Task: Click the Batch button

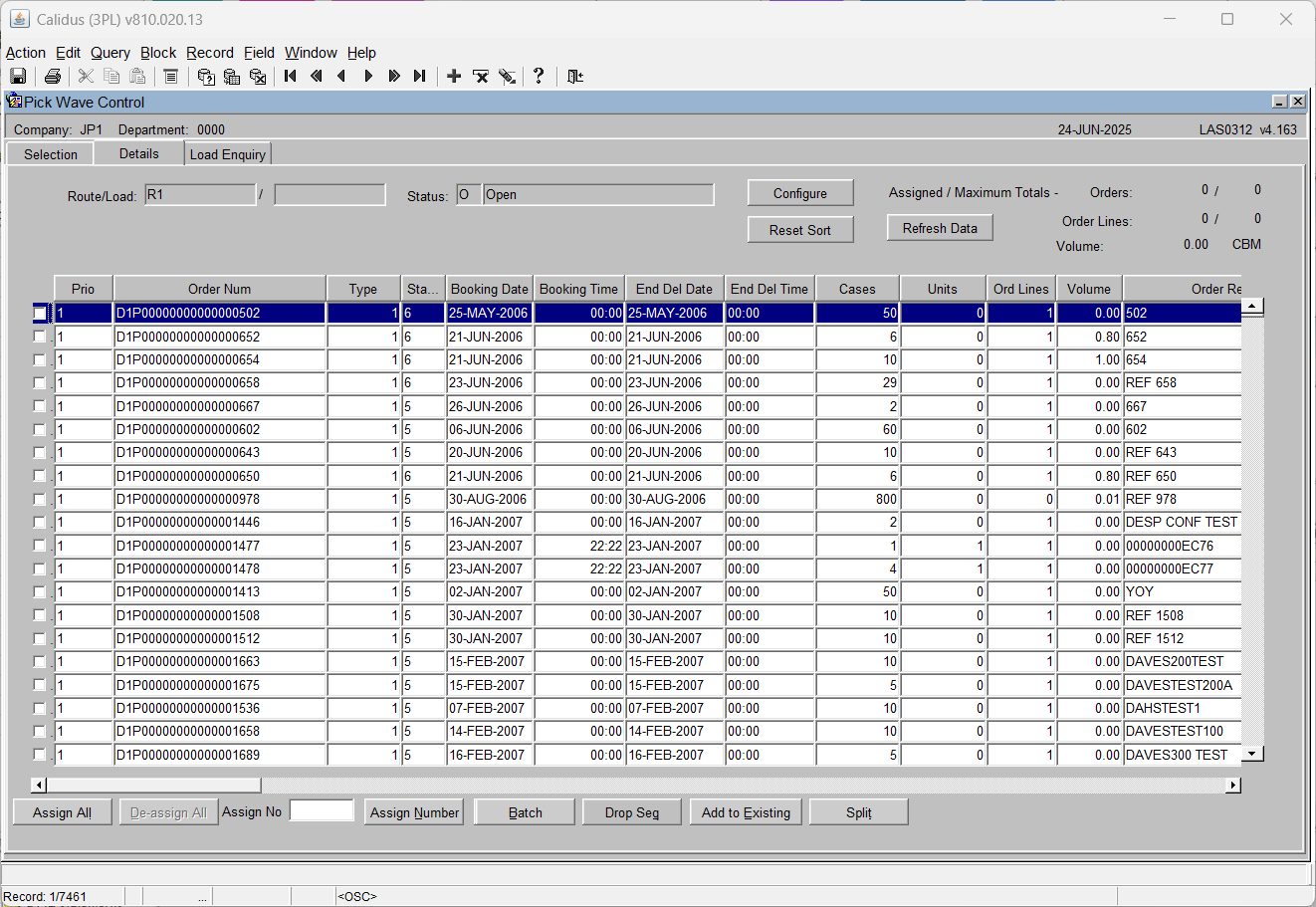Action: click(525, 812)
